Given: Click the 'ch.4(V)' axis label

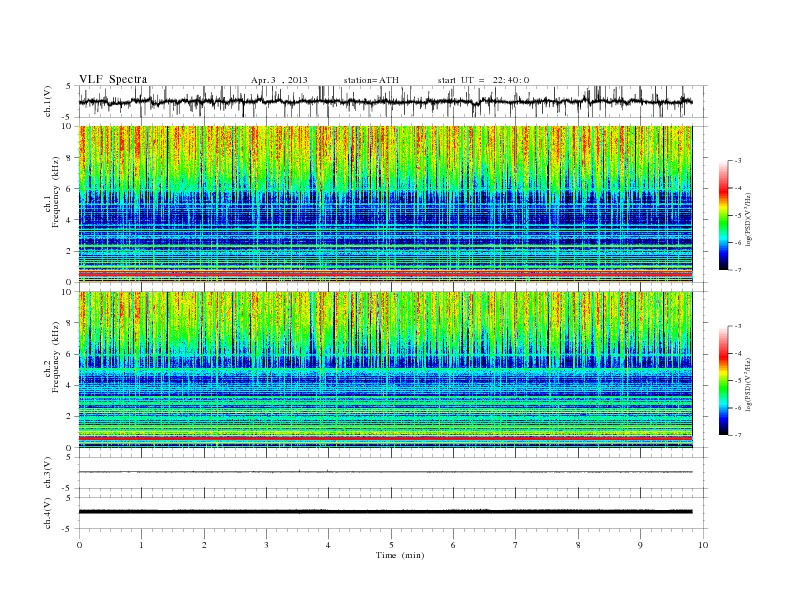Looking at the screenshot, I should point(47,513).
